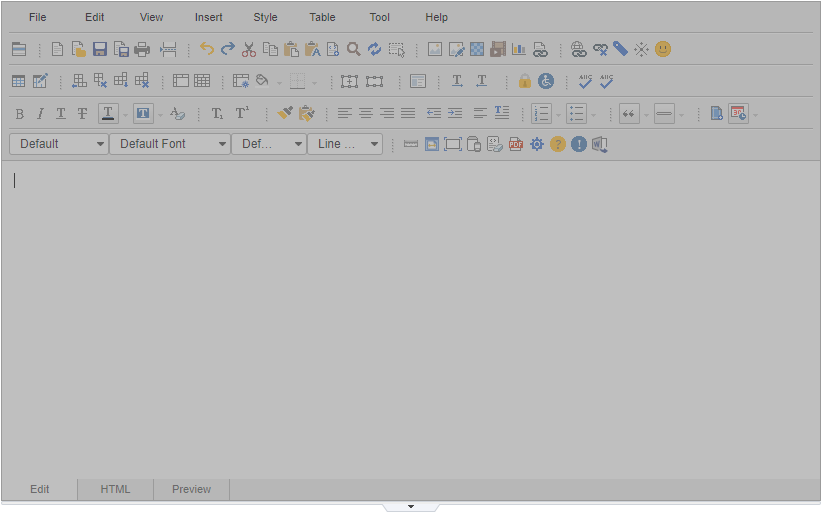Insert a smiley emoticon

point(663,49)
